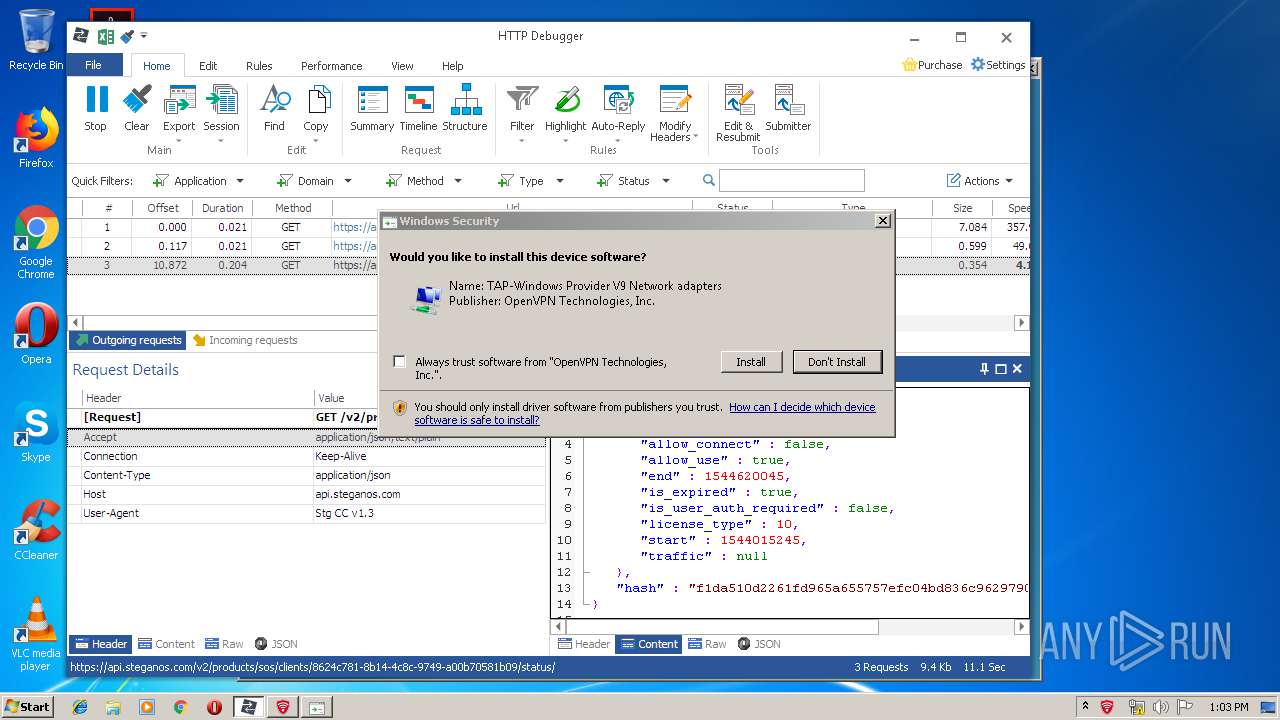
Task: Select the response panel Raw tab
Action: tap(707, 644)
